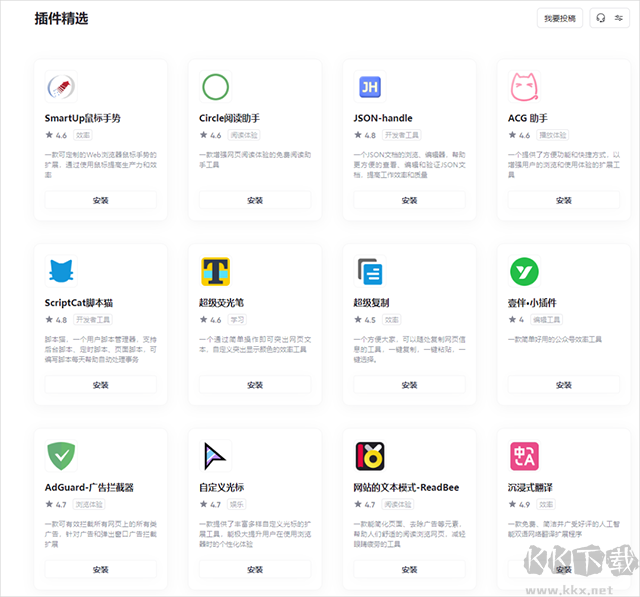Click the 效率 tag on 沉浸式翻译 card
The height and width of the screenshot is (597, 640).
point(546,504)
